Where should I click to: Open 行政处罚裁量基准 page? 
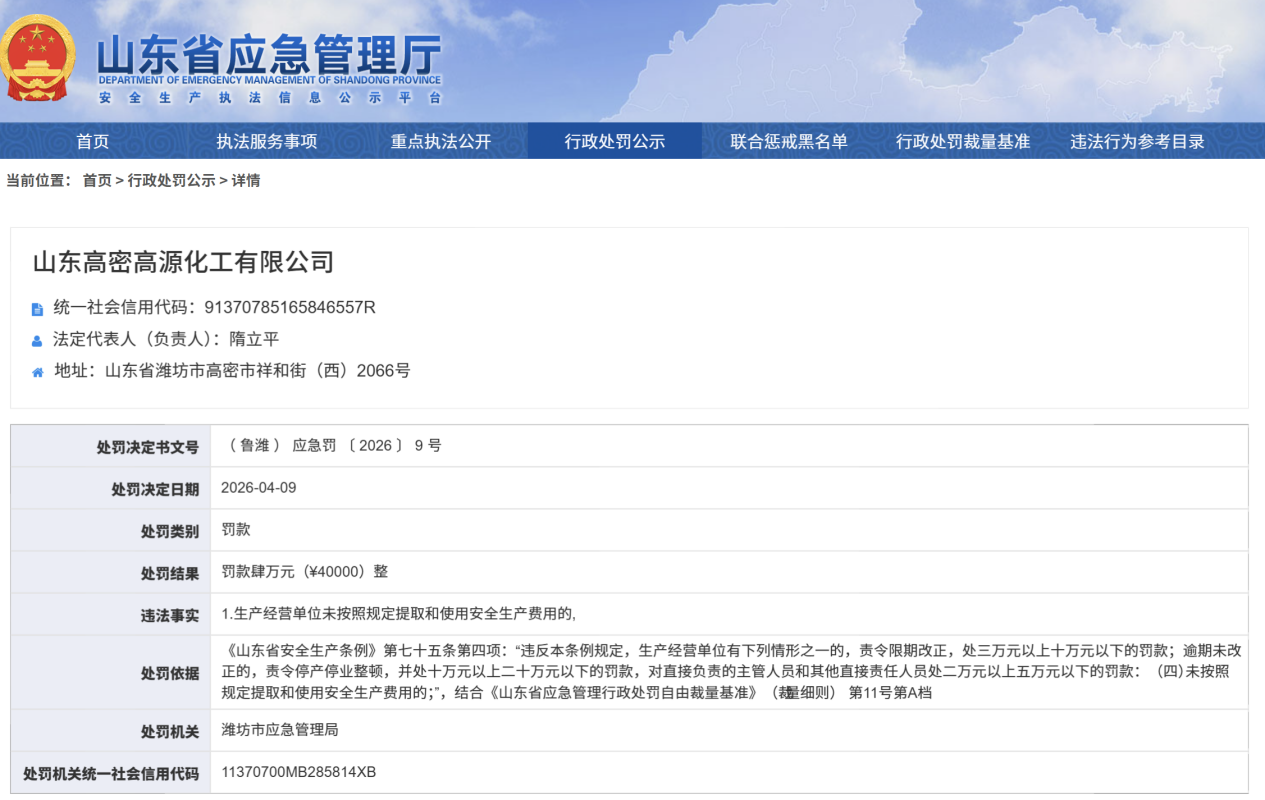[x=962, y=141]
